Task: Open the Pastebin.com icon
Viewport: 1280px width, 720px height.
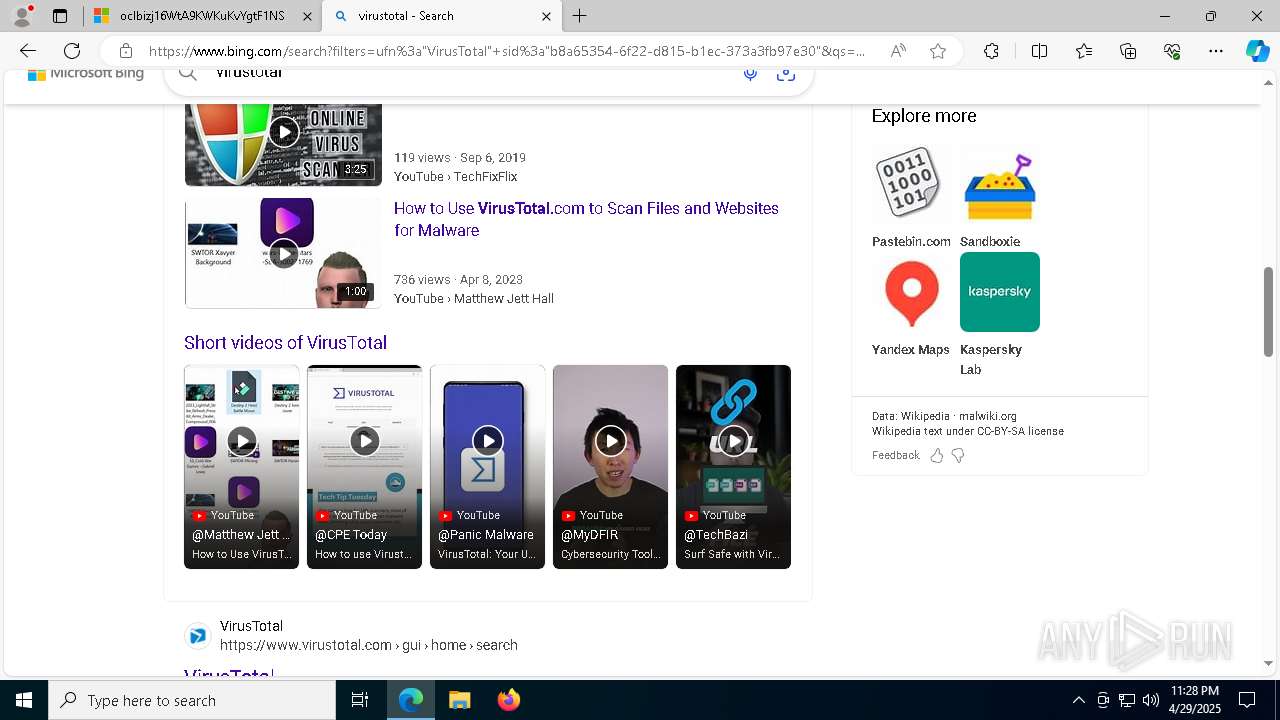Action: [x=911, y=184]
